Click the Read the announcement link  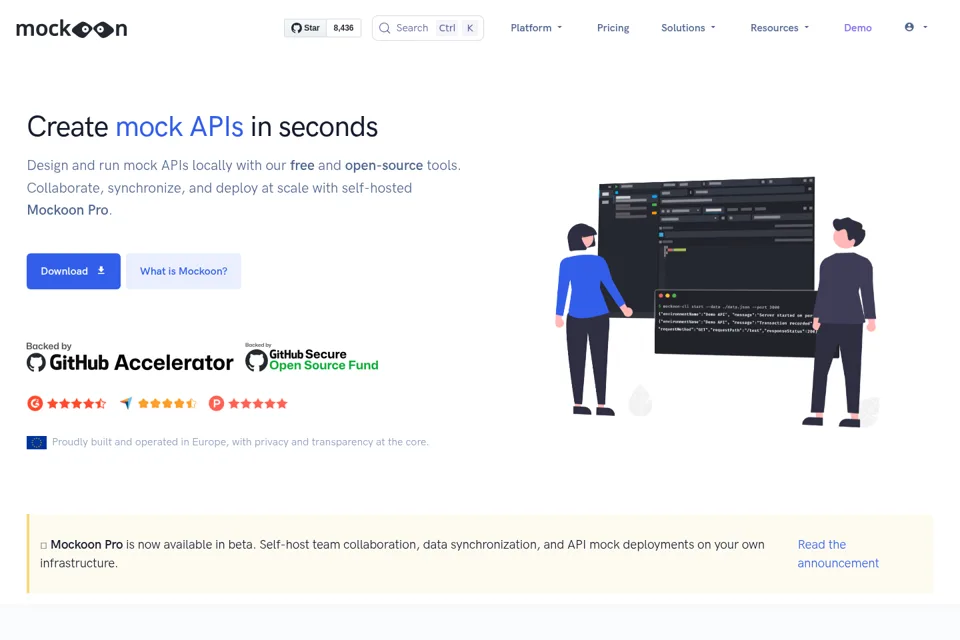[838, 554]
